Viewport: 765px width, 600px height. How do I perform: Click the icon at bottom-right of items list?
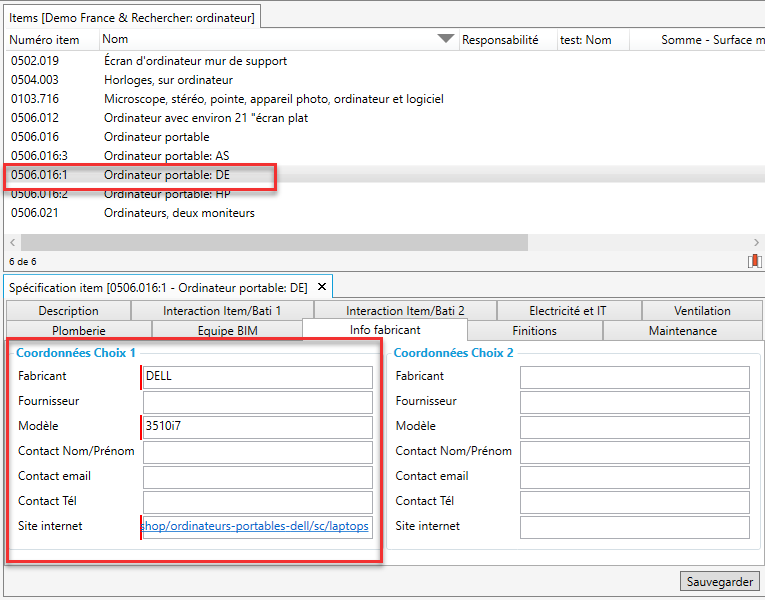click(754, 261)
